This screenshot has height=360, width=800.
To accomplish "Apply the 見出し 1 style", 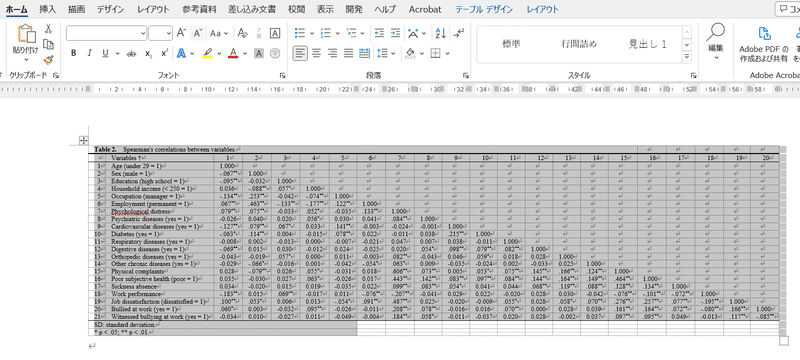I will click(x=647, y=44).
